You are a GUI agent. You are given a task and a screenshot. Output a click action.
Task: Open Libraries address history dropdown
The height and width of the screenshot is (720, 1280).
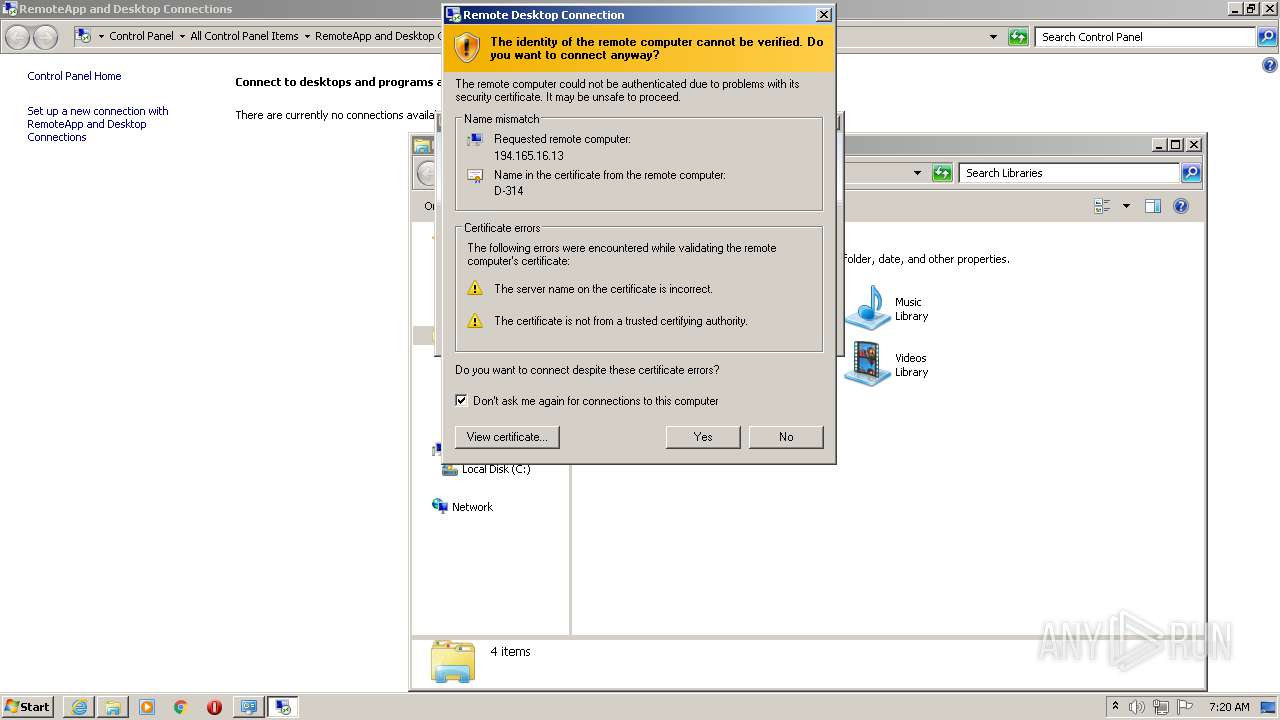[x=917, y=173]
